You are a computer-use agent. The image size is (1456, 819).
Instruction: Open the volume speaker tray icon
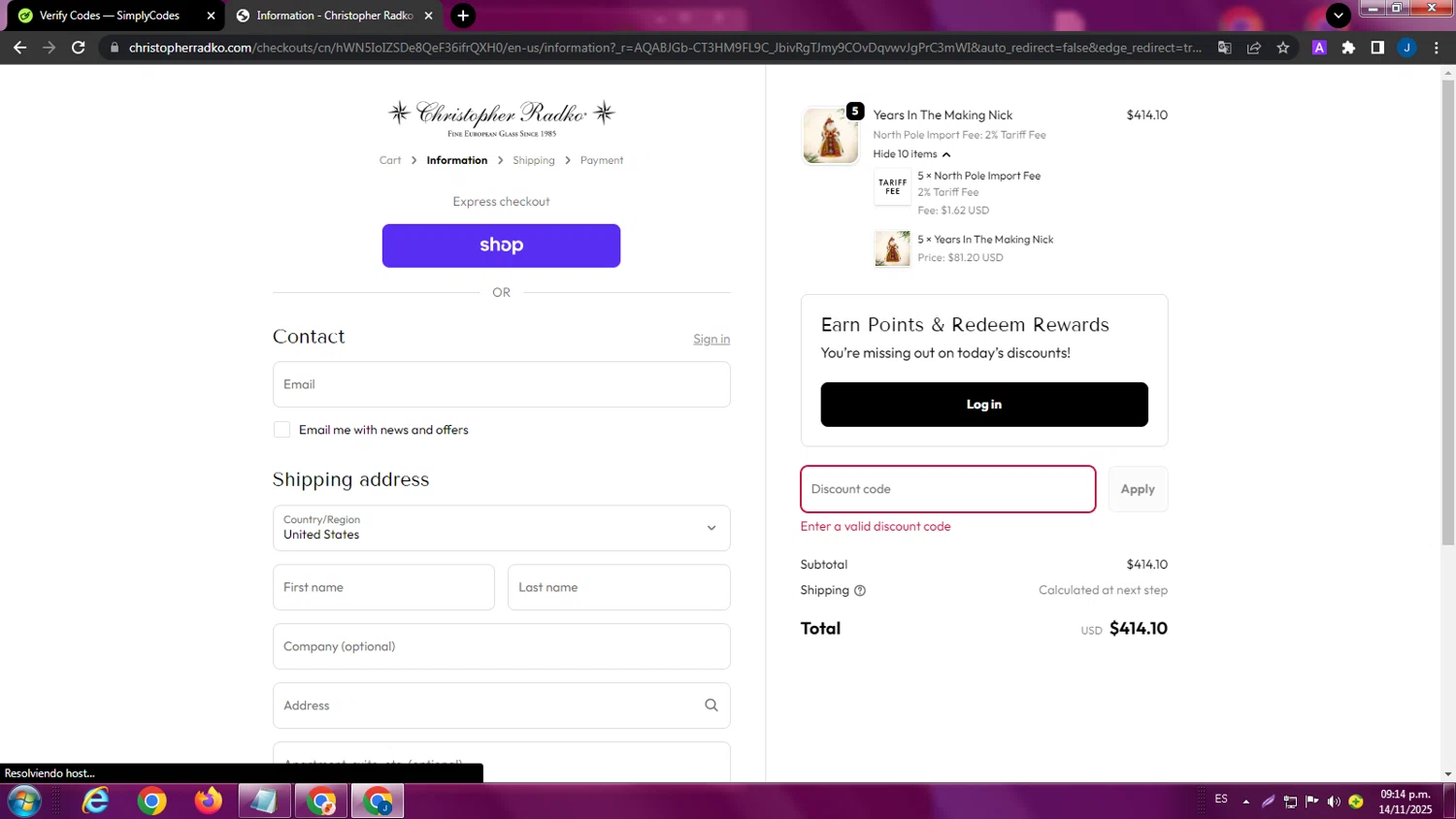1334,802
